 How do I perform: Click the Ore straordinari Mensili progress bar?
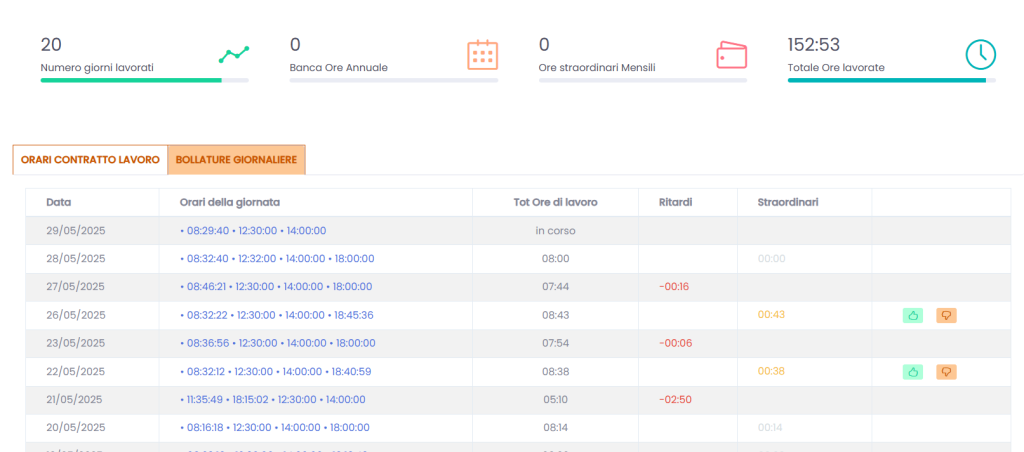point(643,80)
